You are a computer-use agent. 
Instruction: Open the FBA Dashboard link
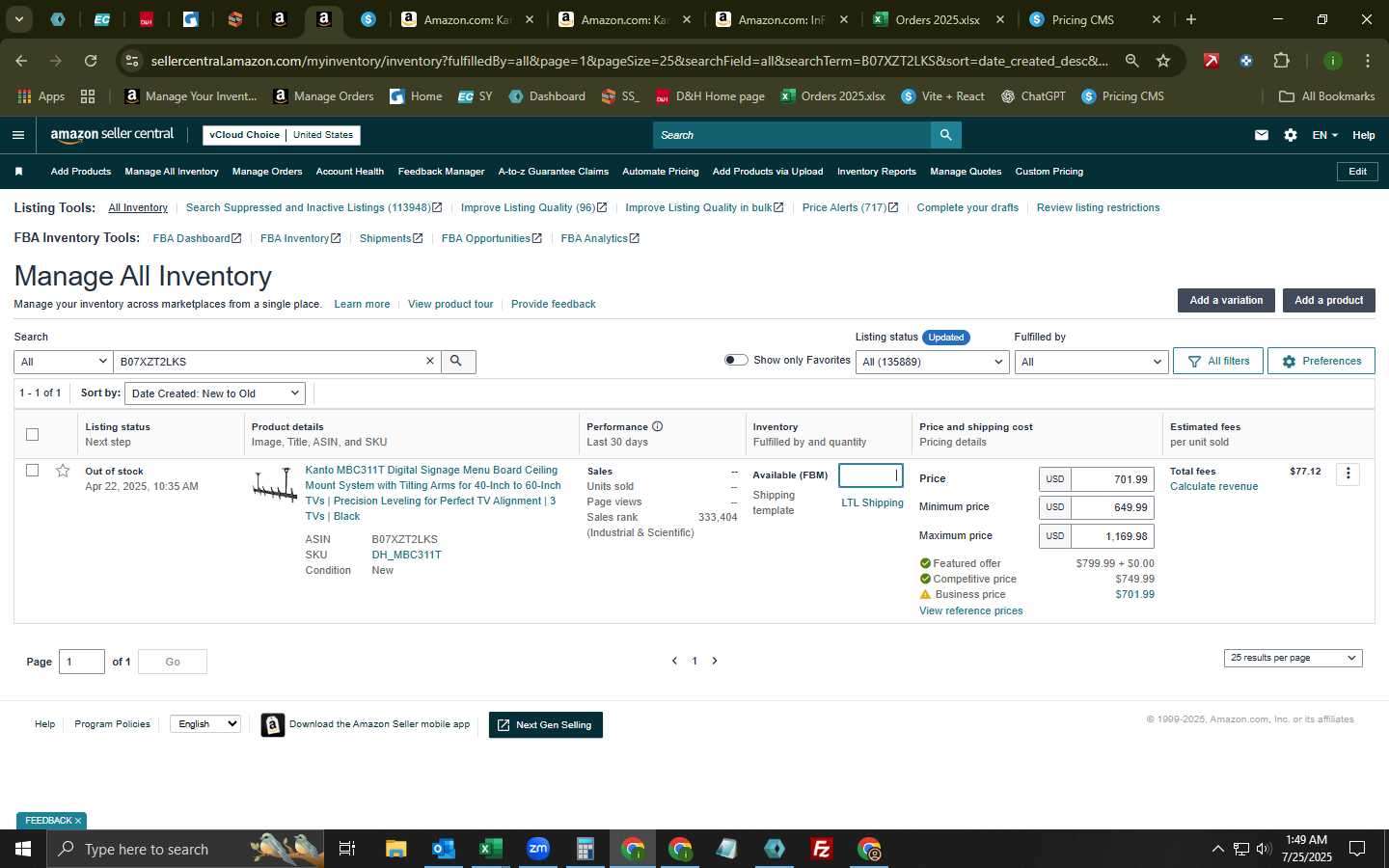[197, 238]
